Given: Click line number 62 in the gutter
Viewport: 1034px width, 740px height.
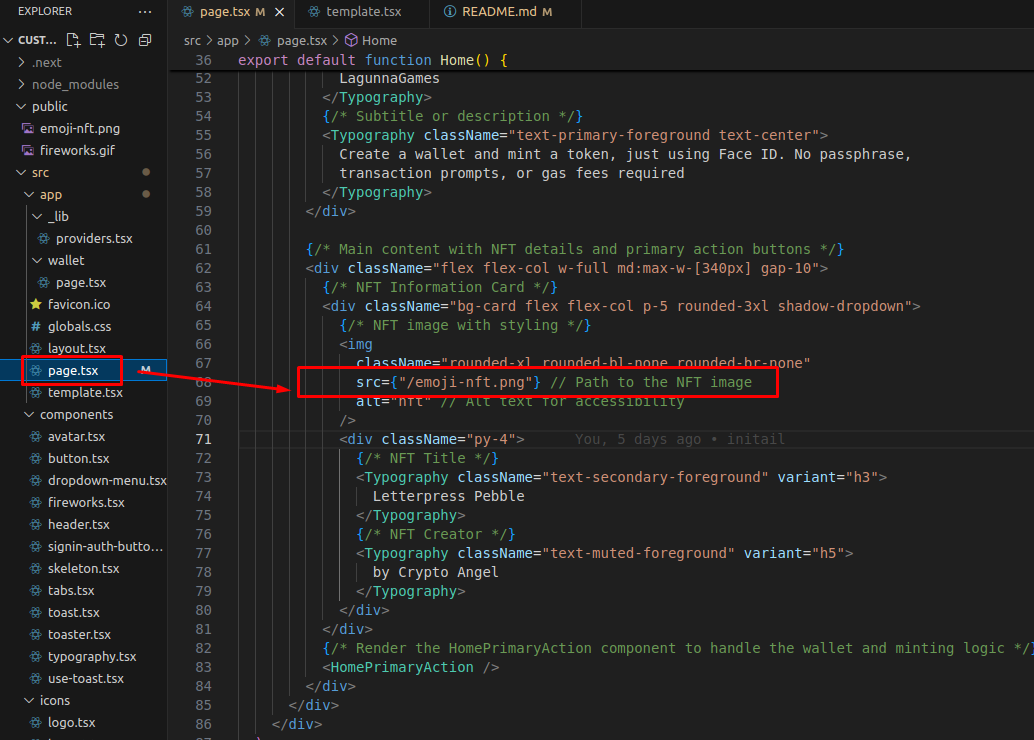Looking at the screenshot, I should pos(203,268).
